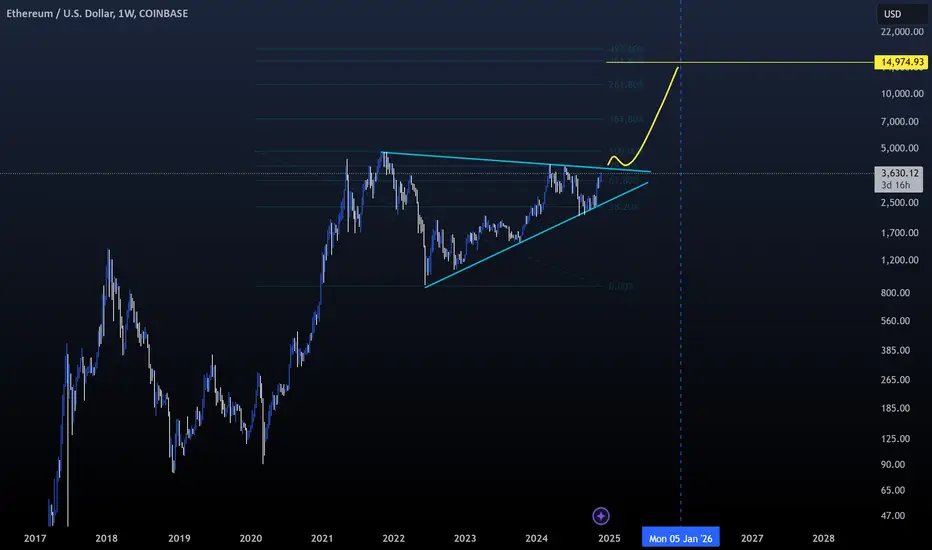The width and height of the screenshot is (932, 550).
Task: Click the 2027 label on the time axis
Action: 752,538
